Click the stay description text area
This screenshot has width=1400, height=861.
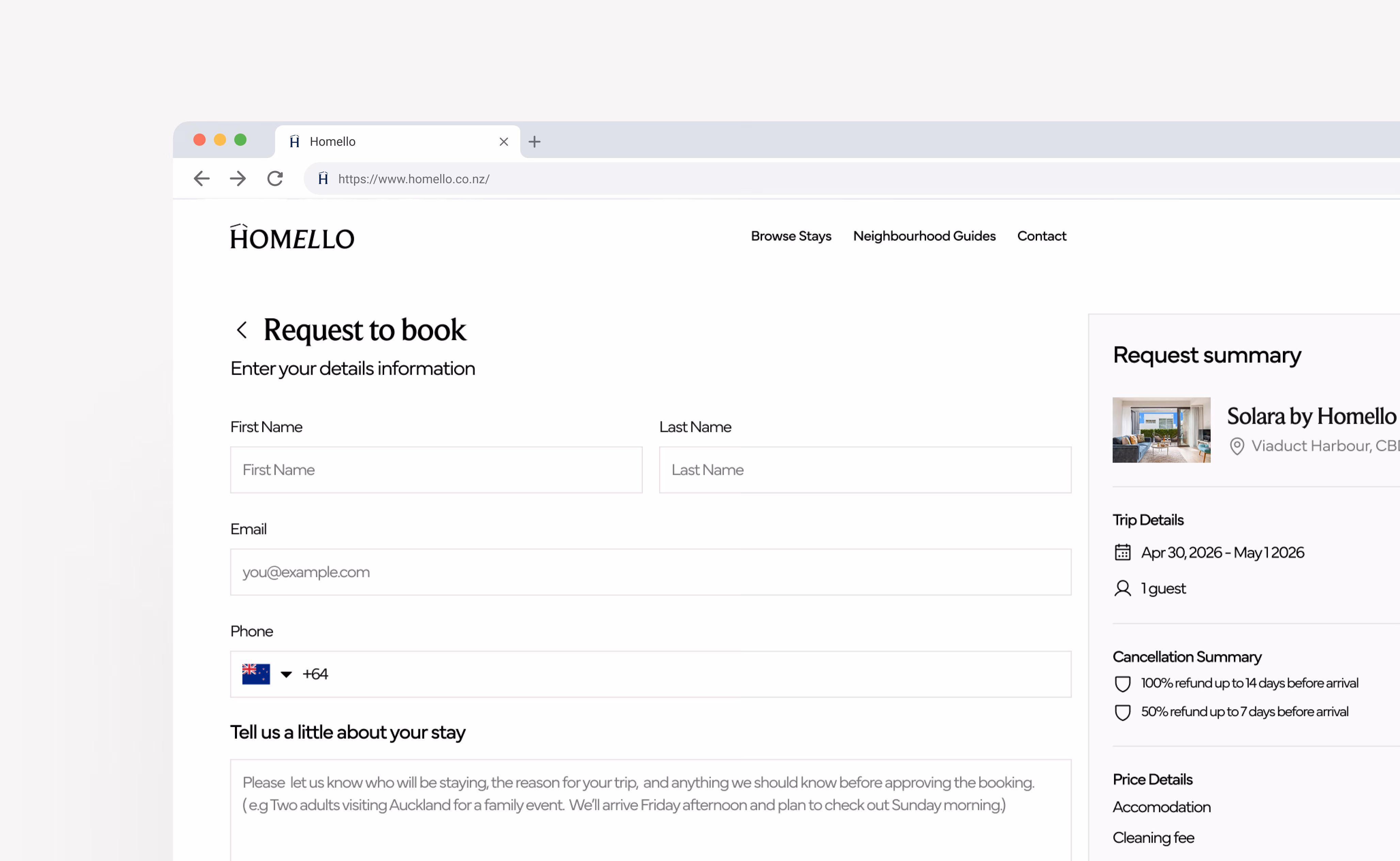[x=651, y=810]
